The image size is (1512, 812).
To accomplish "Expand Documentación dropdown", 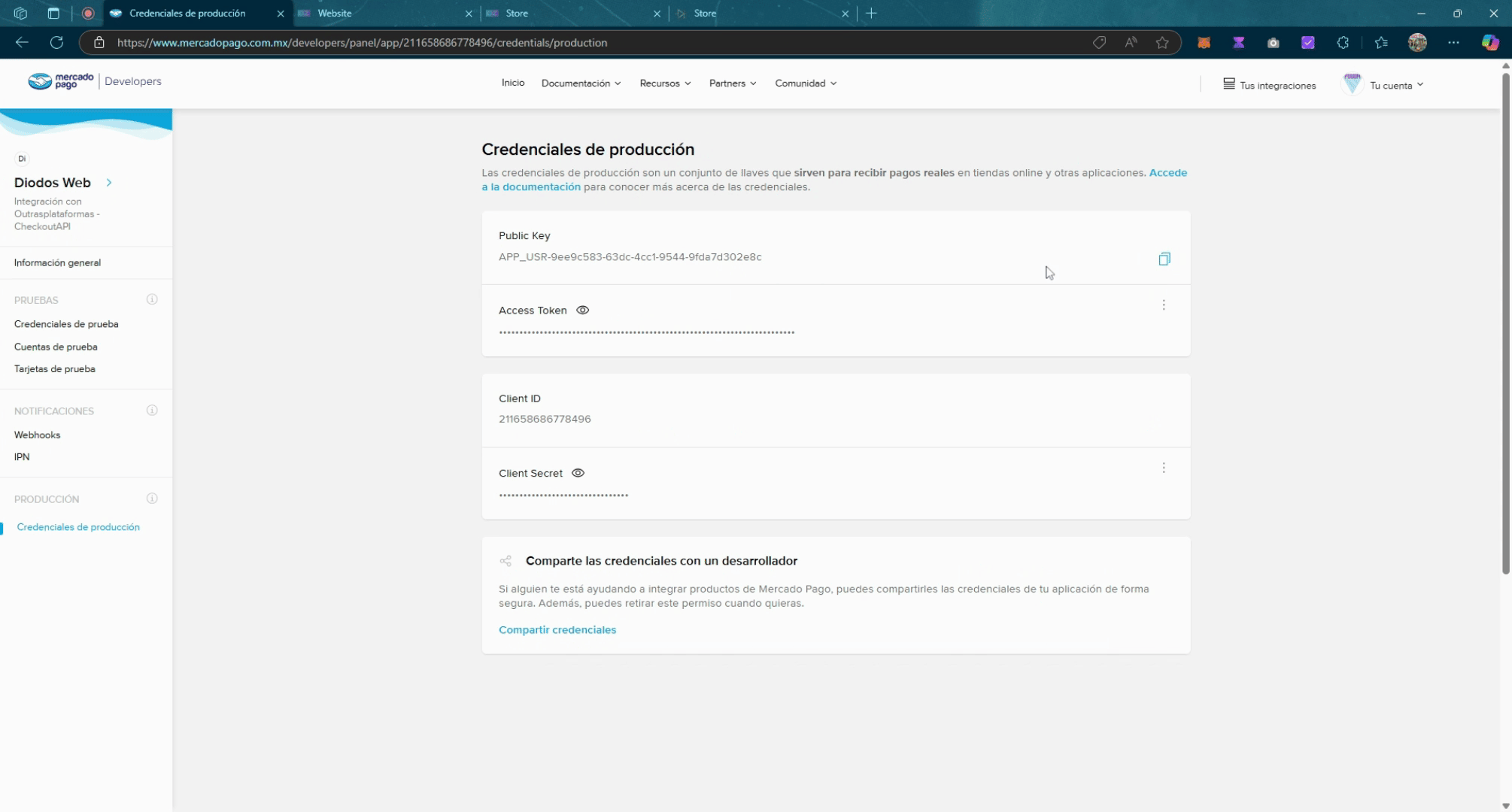I will click(x=581, y=83).
